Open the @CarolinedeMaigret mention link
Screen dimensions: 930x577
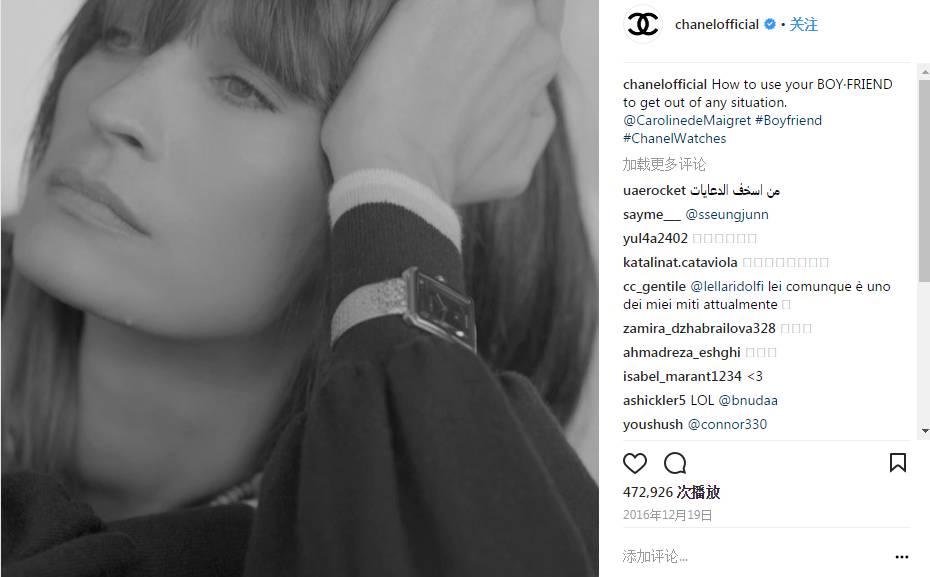tap(687, 120)
